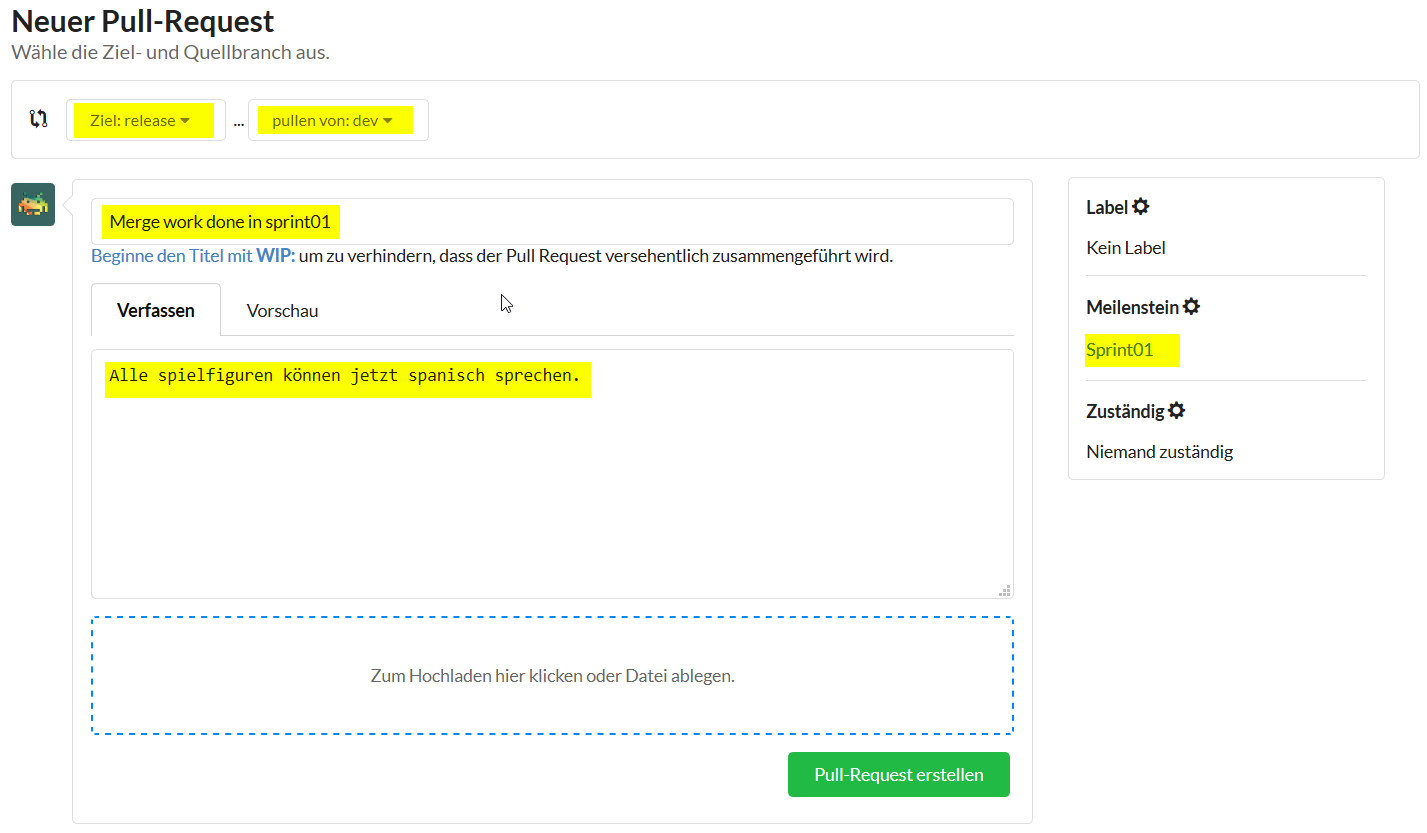This screenshot has height=833, width=1427.
Task: Click the file upload drop zone
Action: (552, 676)
